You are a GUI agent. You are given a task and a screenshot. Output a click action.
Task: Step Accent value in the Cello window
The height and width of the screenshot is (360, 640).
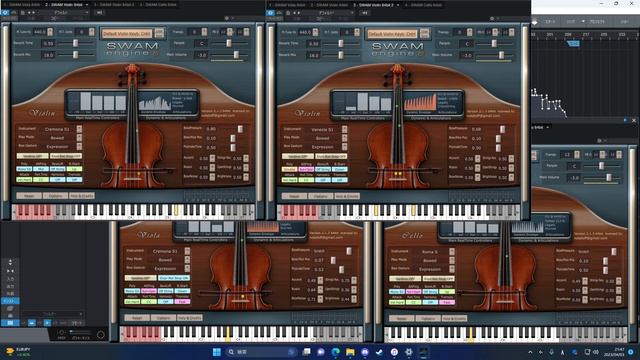[585, 281]
